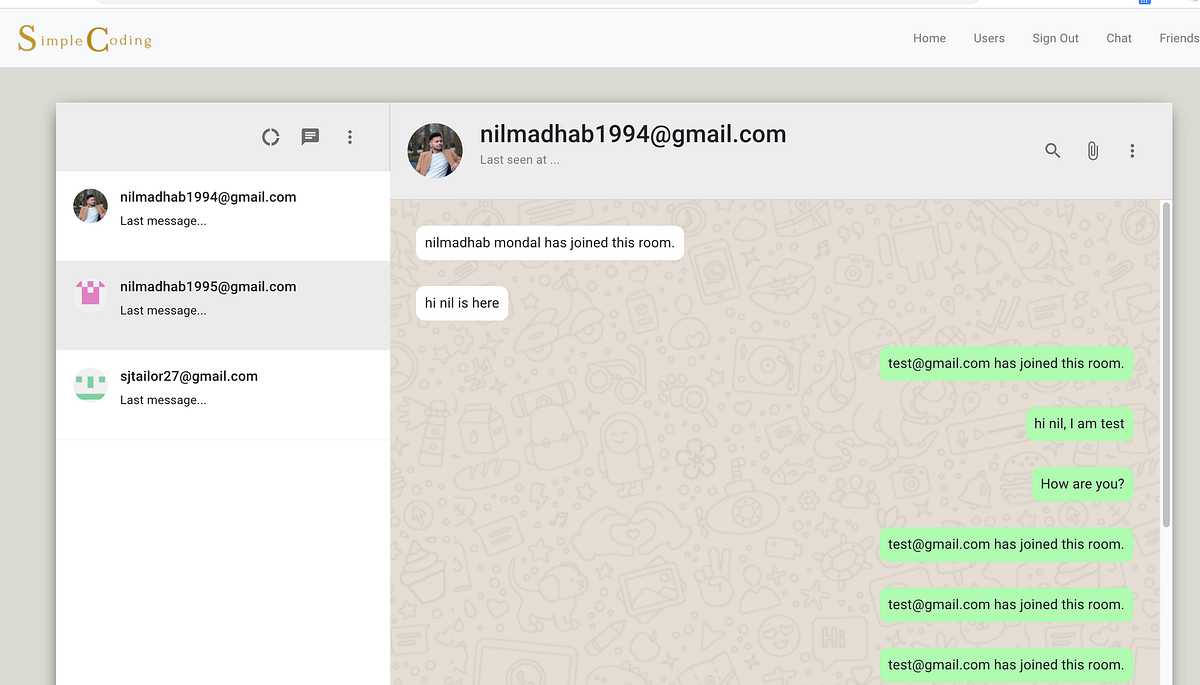Click nilmadhab1995's avatar in the sidebar

(x=90, y=295)
